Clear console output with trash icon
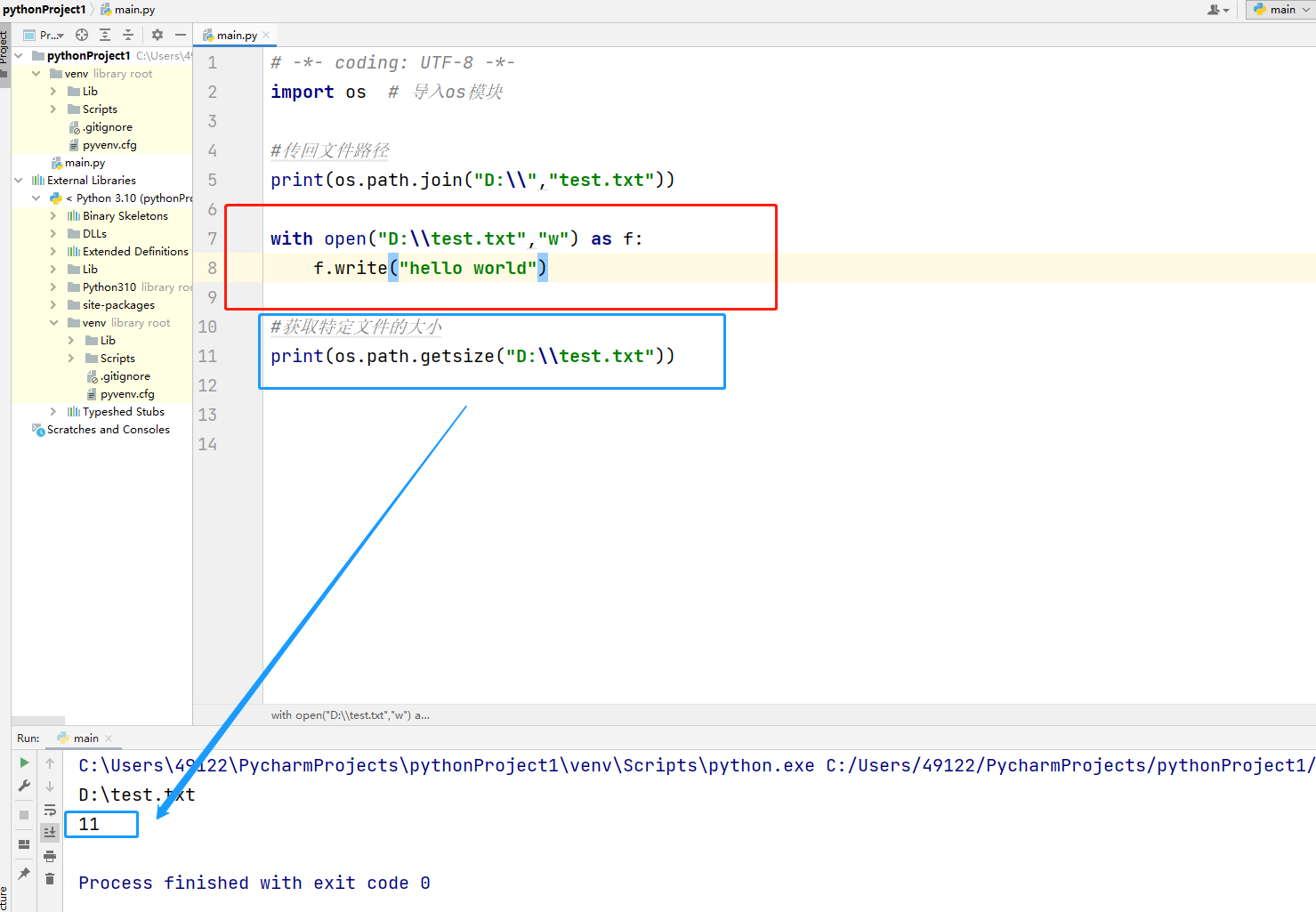The width and height of the screenshot is (1316, 912). click(50, 879)
